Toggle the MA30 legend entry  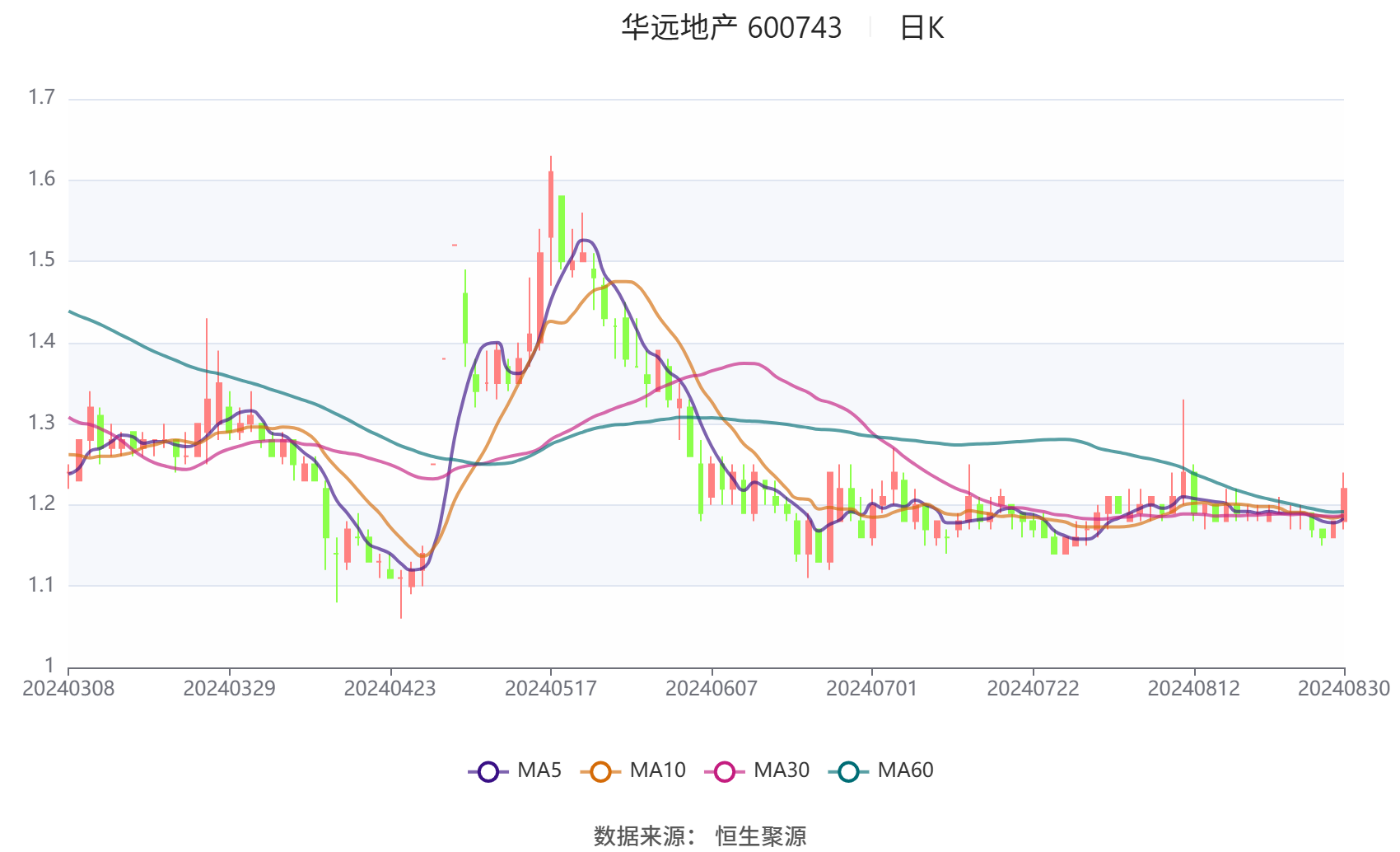757,771
